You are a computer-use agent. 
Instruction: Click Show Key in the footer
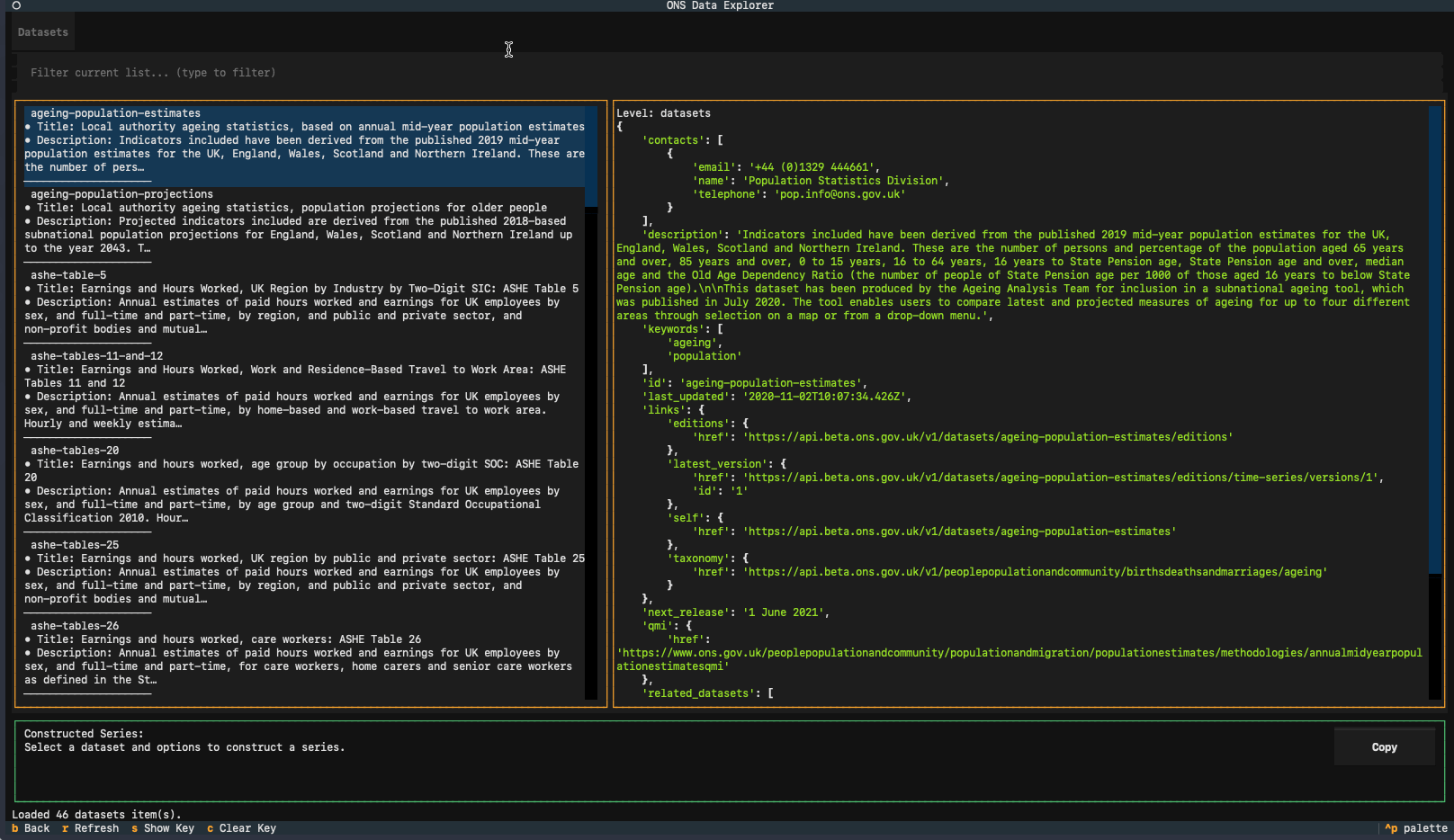(163, 828)
